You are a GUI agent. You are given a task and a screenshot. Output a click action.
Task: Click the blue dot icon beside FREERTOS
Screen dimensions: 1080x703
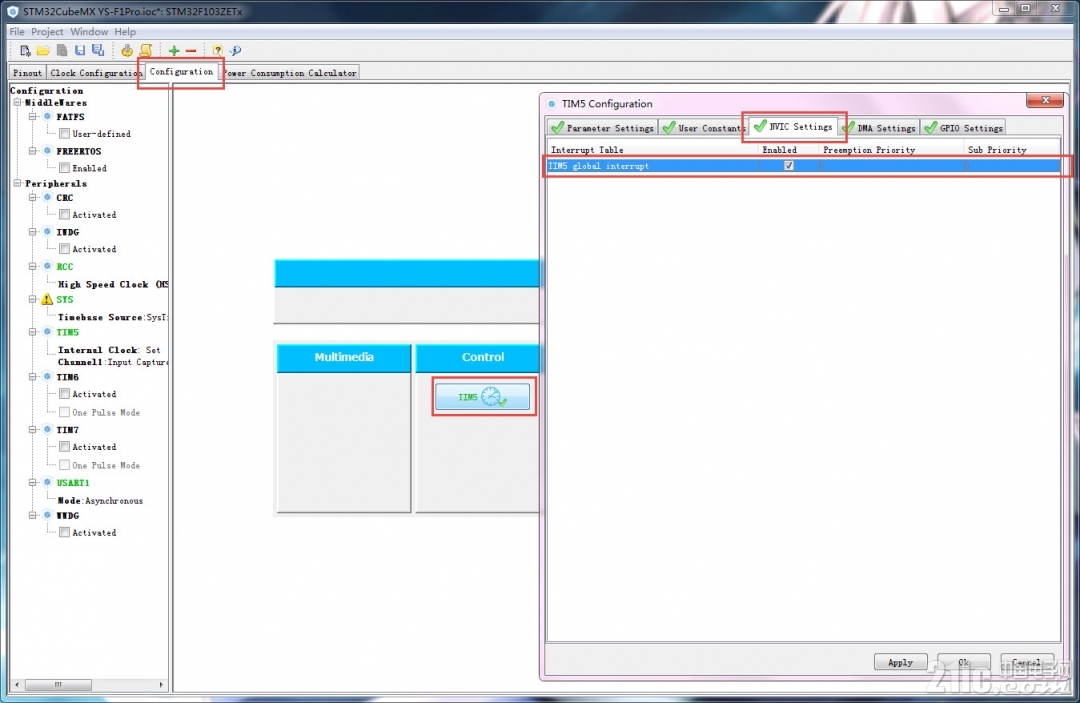click(48, 150)
